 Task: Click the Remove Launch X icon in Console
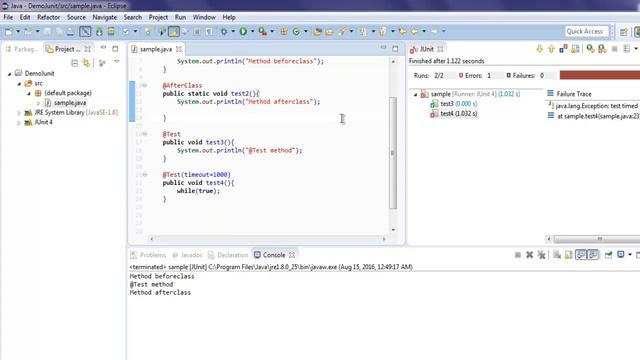pyautogui.click(x=529, y=255)
